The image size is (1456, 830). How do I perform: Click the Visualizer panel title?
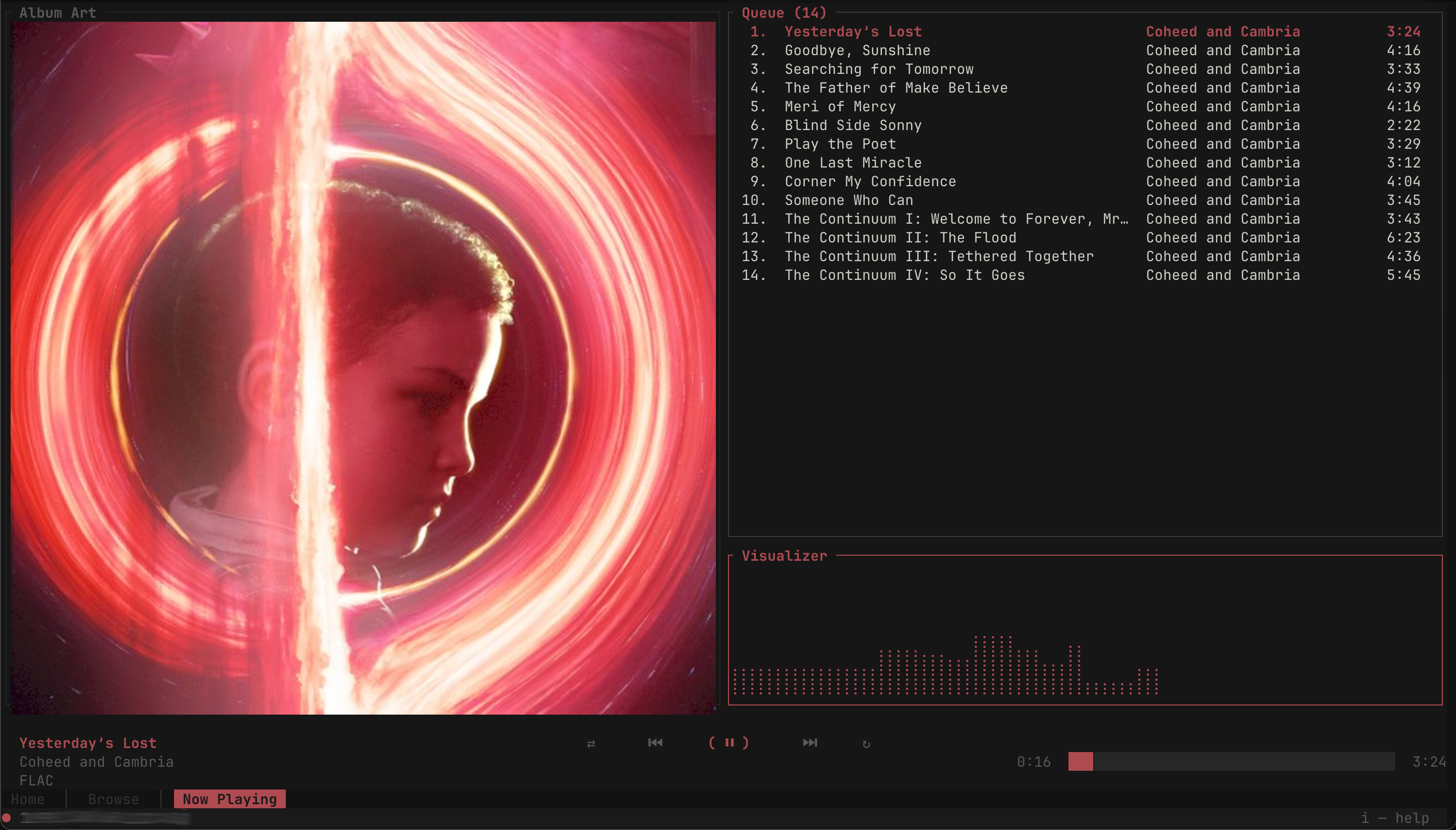784,556
